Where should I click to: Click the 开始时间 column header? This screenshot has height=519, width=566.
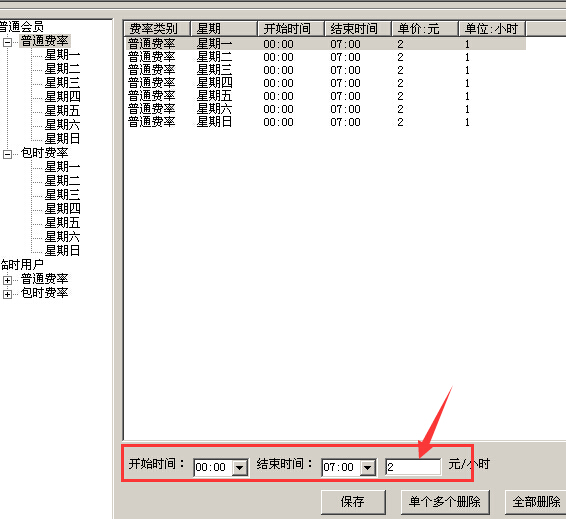point(291,29)
